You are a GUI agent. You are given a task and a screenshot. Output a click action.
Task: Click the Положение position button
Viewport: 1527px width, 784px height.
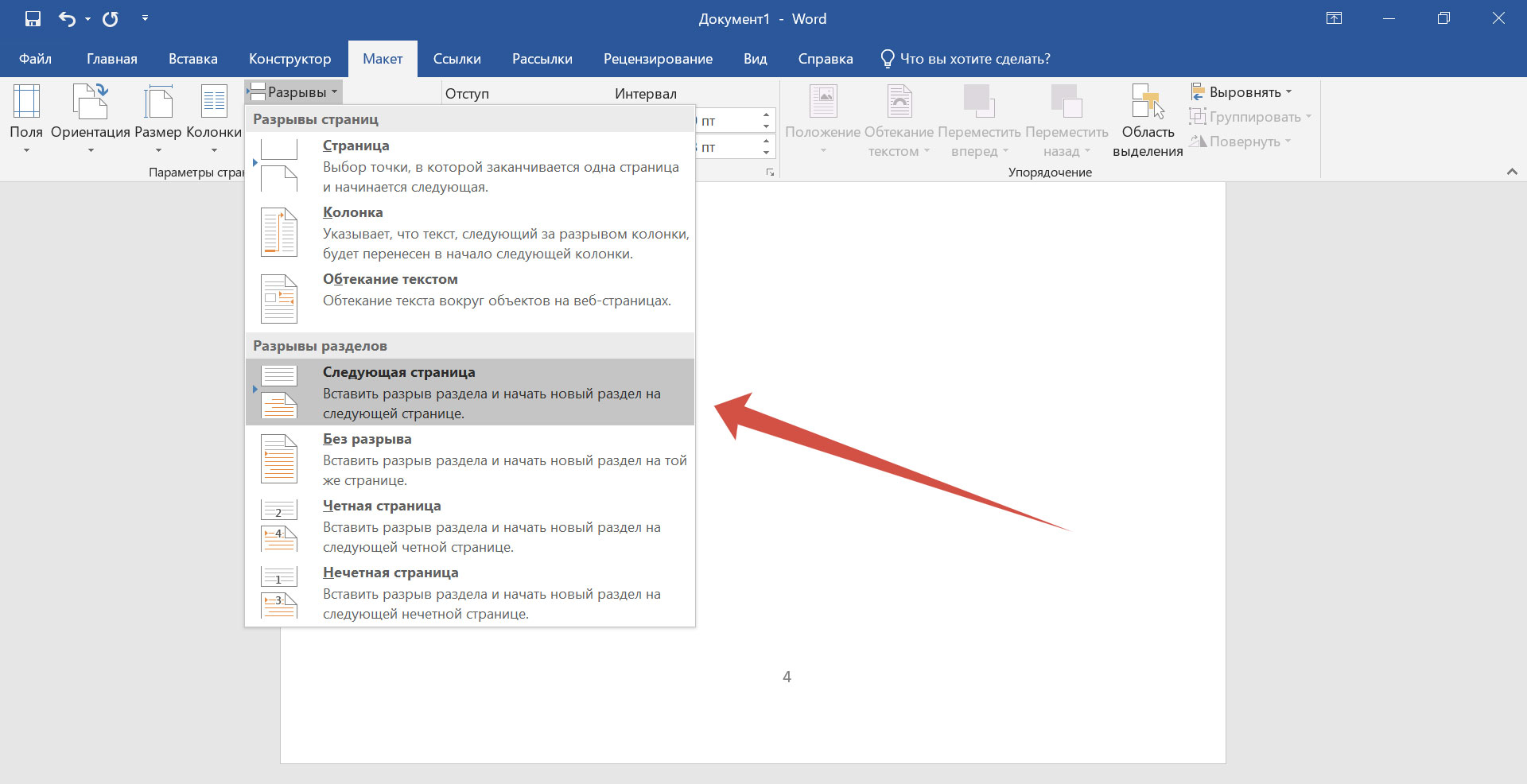pyautogui.click(x=823, y=119)
